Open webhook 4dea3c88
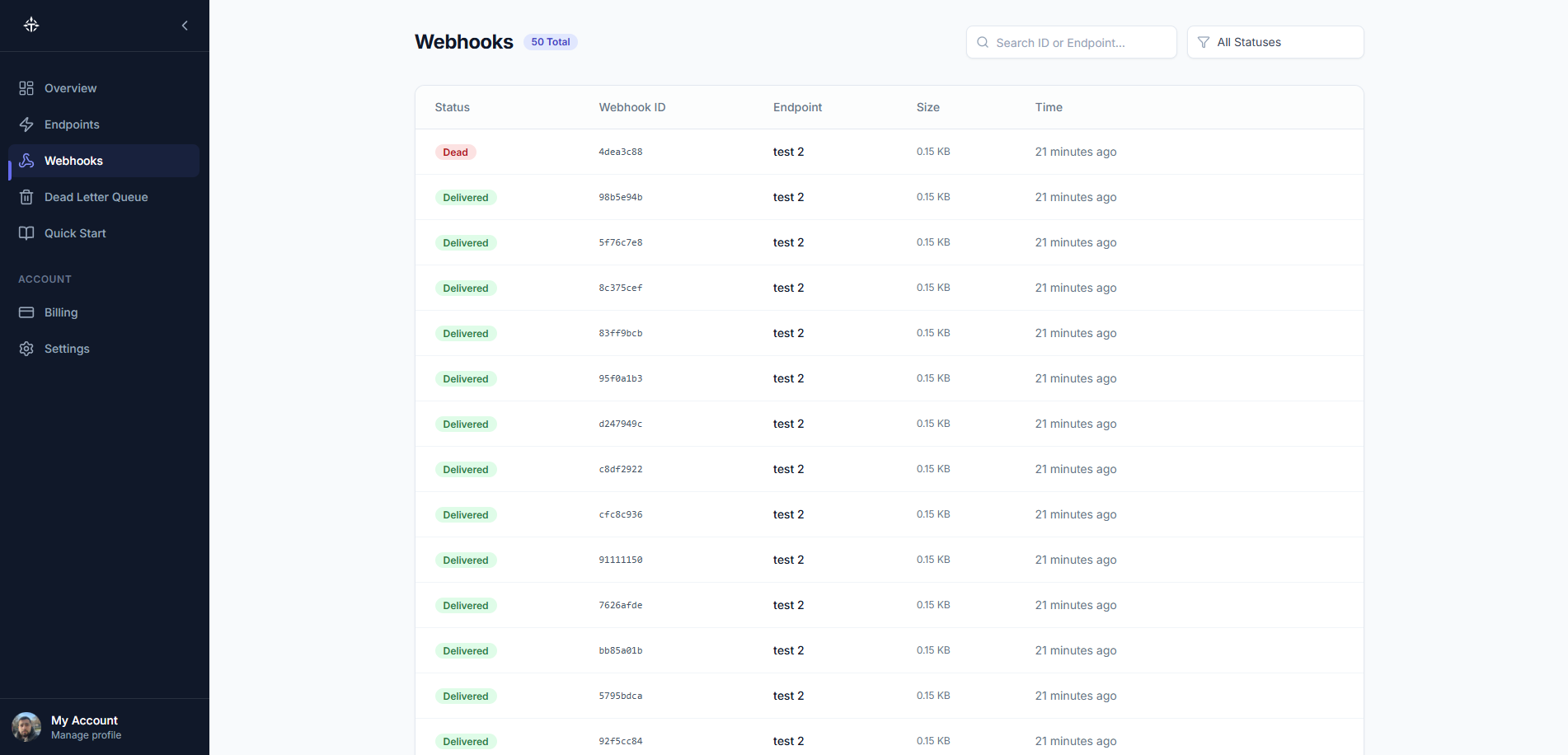Screen dimensions: 1568x755 (889, 152)
